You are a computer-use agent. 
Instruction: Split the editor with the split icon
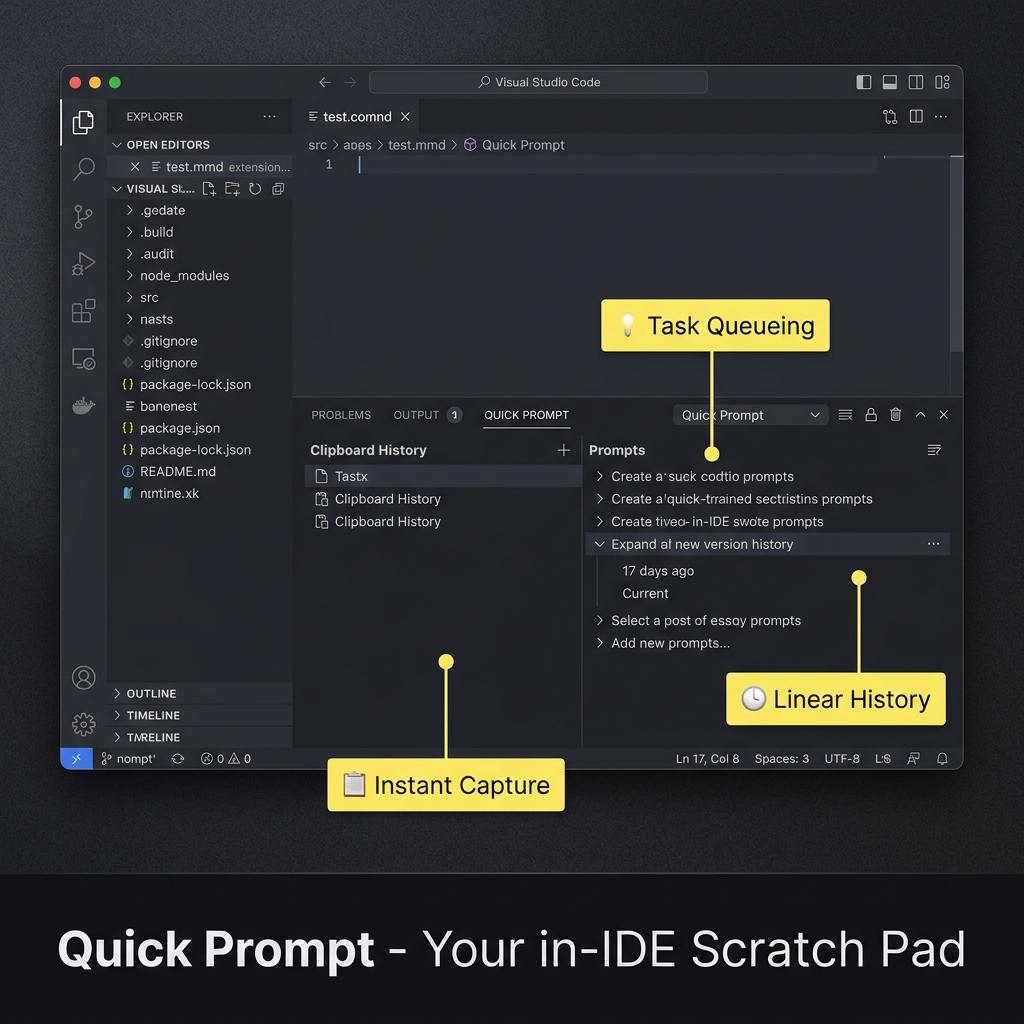point(916,116)
